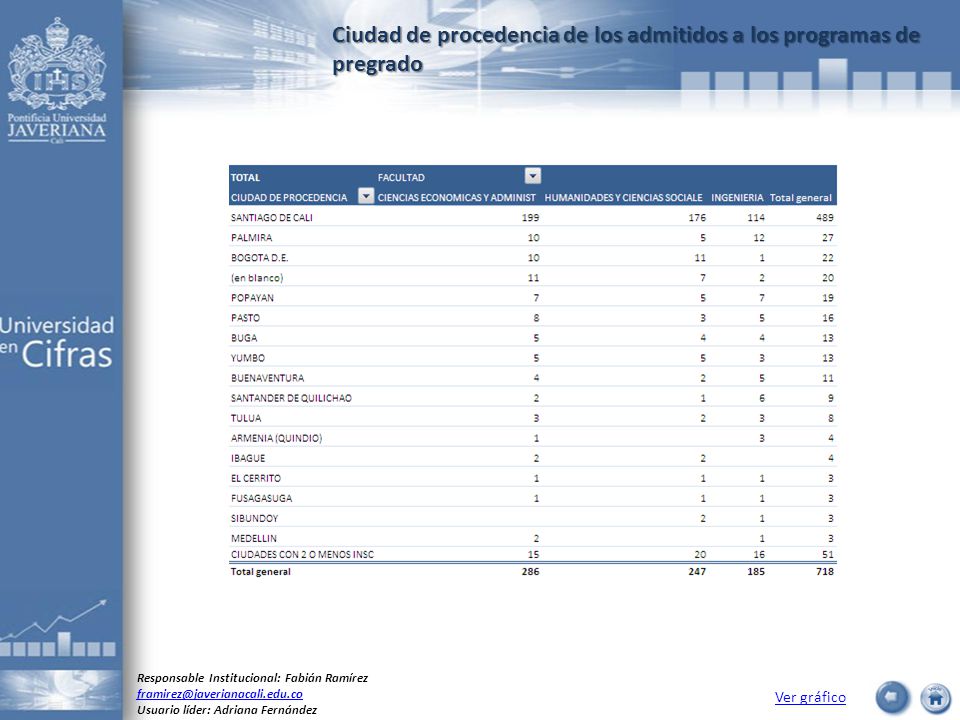Image resolution: width=960 pixels, height=720 pixels.
Task: Select the YUMBO row label
Action: point(247,358)
